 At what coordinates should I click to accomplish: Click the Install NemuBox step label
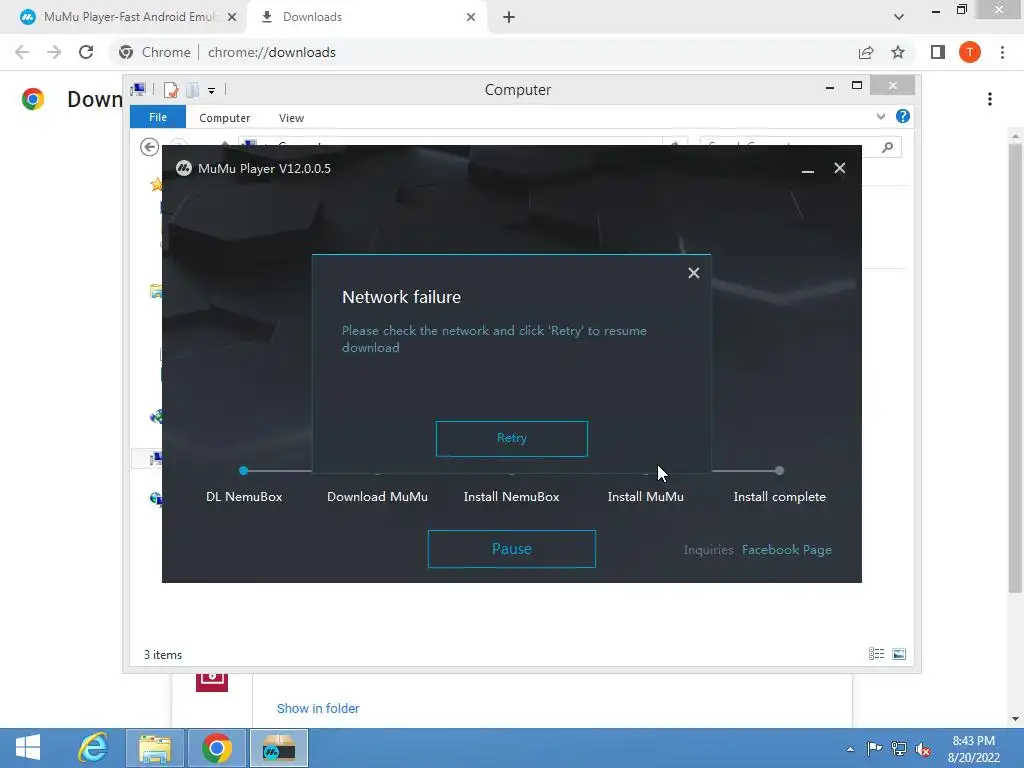511,497
